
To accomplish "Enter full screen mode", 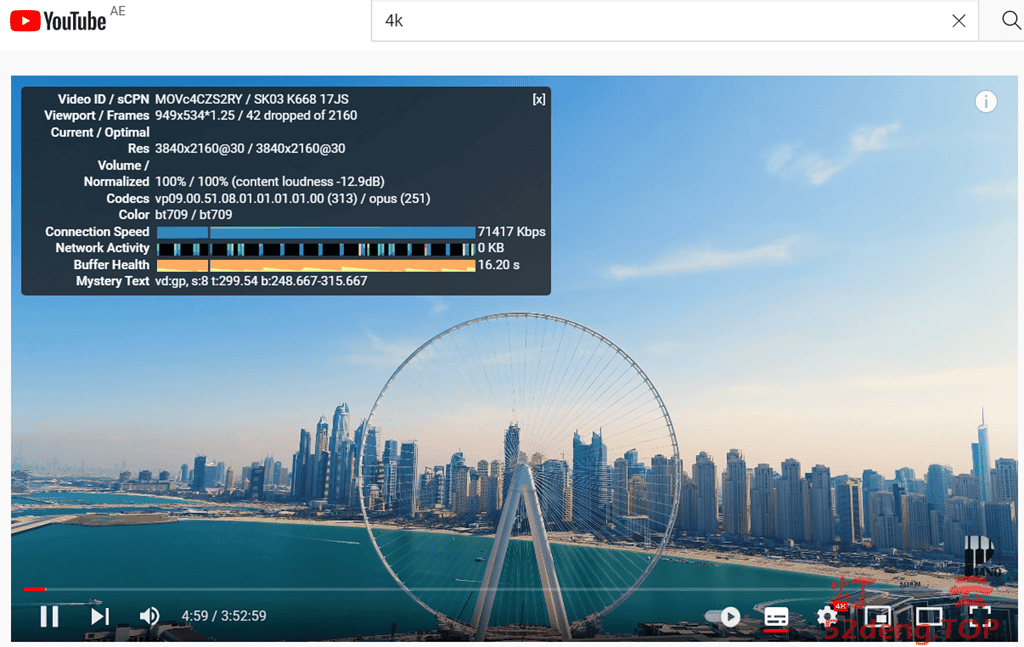I will [980, 617].
